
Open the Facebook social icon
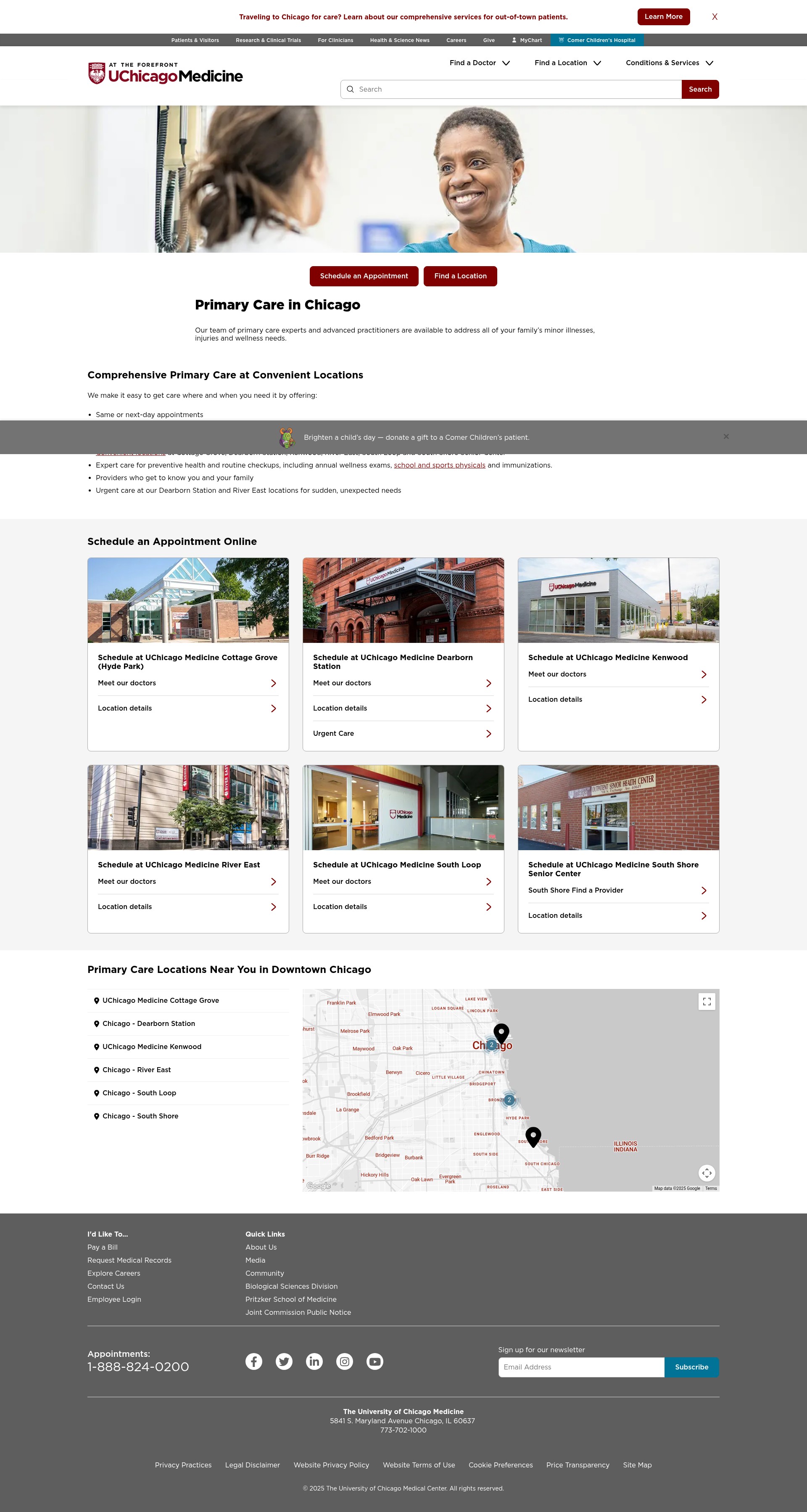(253, 1361)
